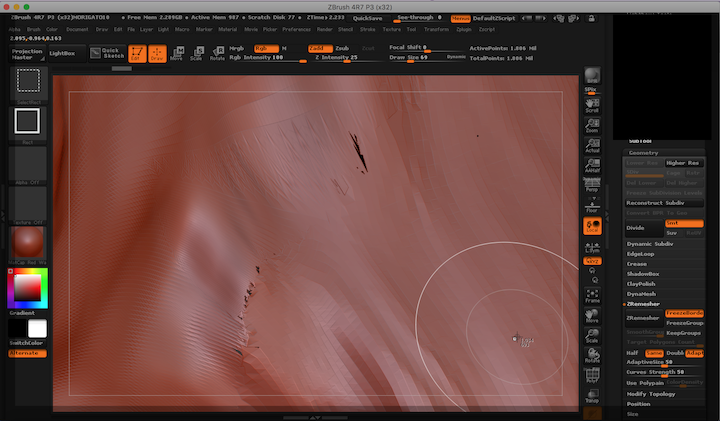Image resolution: width=720 pixels, height=421 pixels.
Task: Click the Rotate view icon in right shelf
Action: (x=592, y=356)
